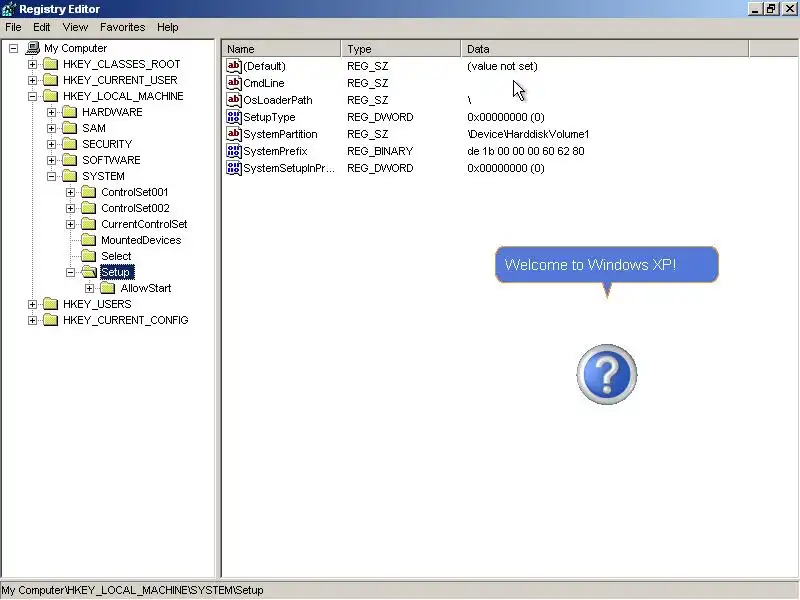Viewport: 800px width, 600px height.
Task: Sort values by Type column header
Action: point(401,49)
